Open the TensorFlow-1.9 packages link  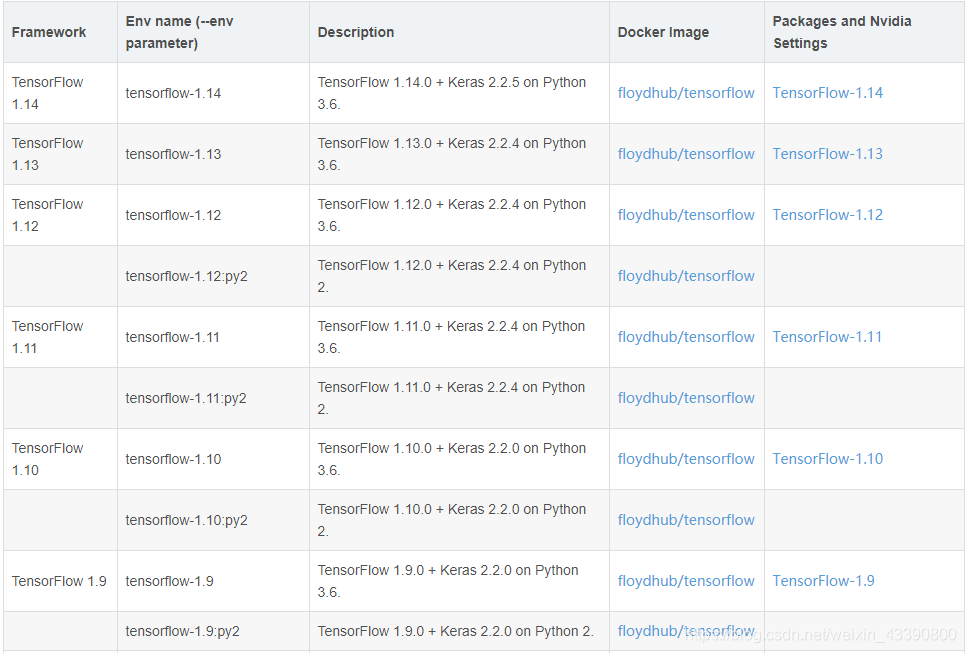click(x=823, y=581)
